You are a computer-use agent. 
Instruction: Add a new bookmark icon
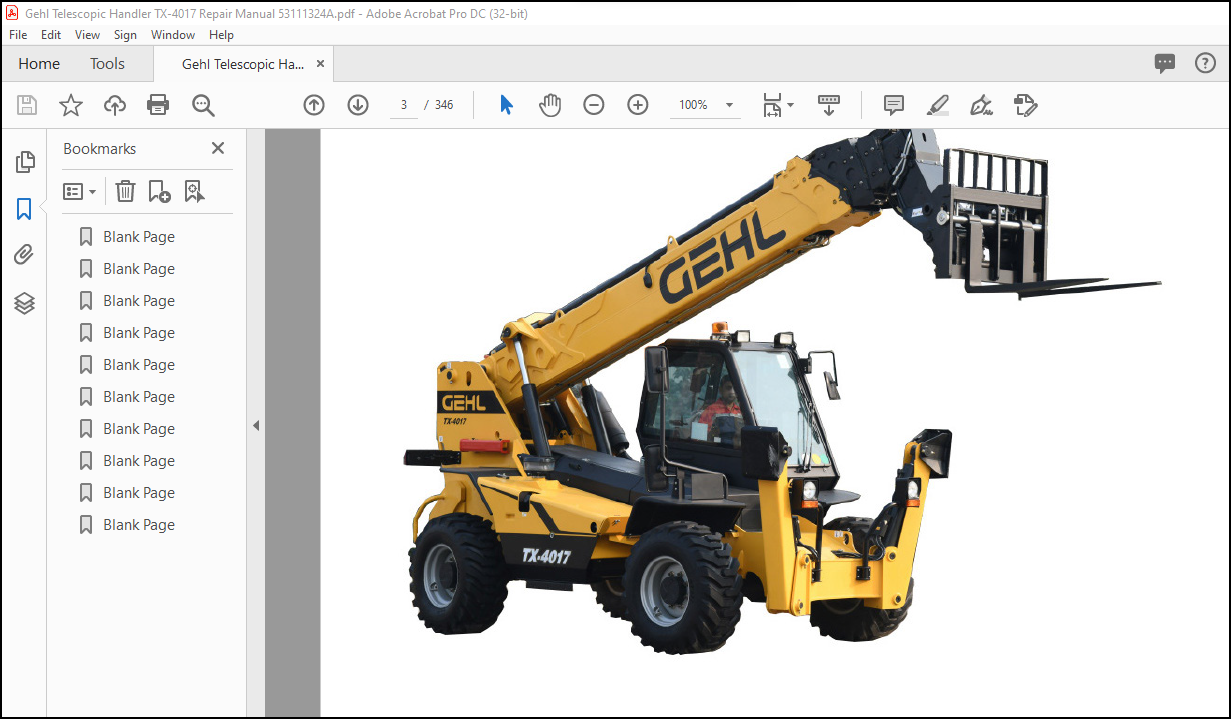tap(159, 191)
